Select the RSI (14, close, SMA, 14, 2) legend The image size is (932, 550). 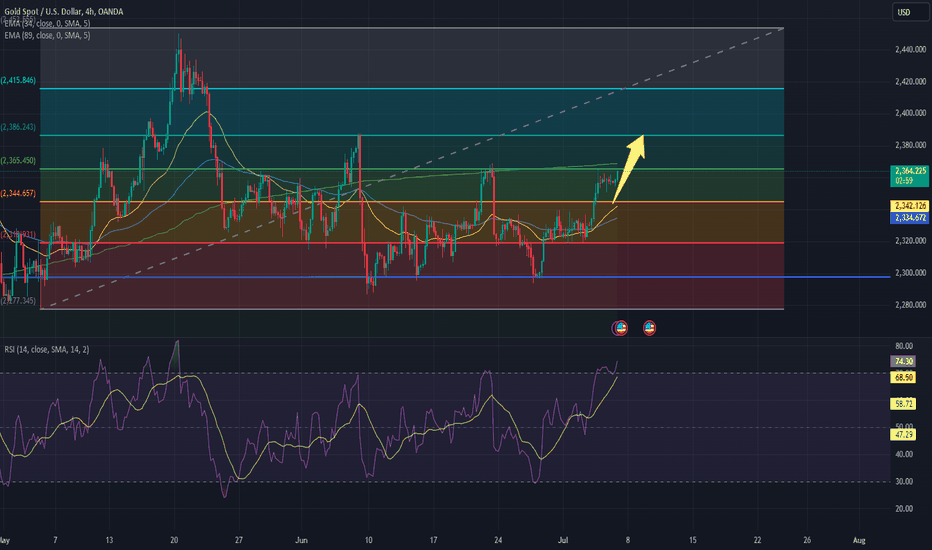coord(46,350)
